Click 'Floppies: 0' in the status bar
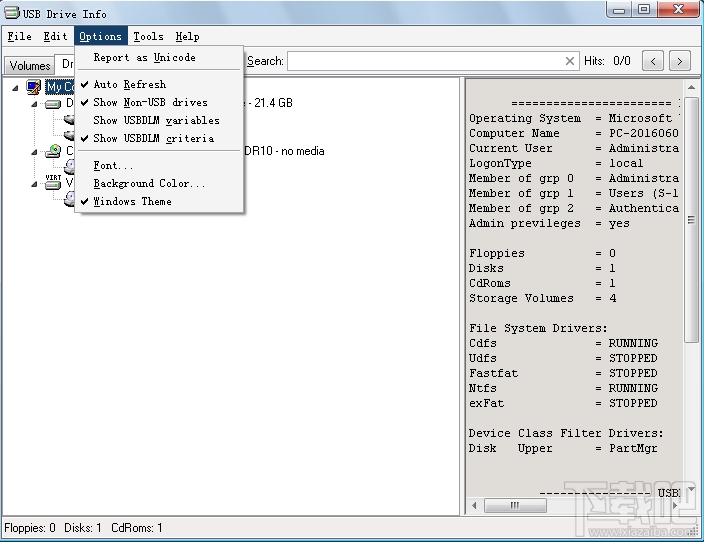The height and width of the screenshot is (542, 704). point(30,528)
